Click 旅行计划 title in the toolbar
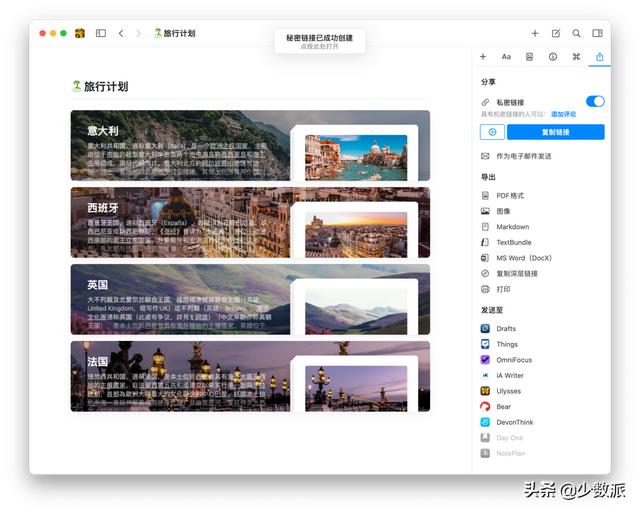Image resolution: width=640 pixels, height=513 pixels. point(175,33)
